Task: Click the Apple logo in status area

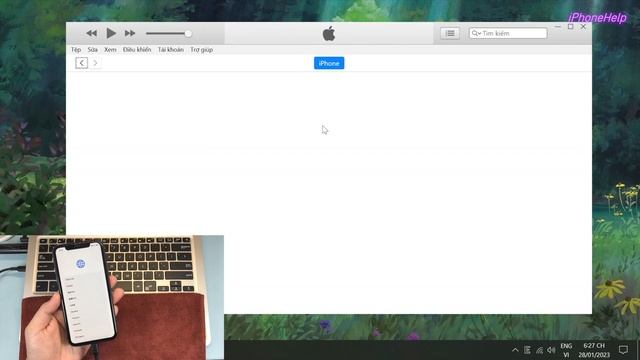Action: pos(329,33)
